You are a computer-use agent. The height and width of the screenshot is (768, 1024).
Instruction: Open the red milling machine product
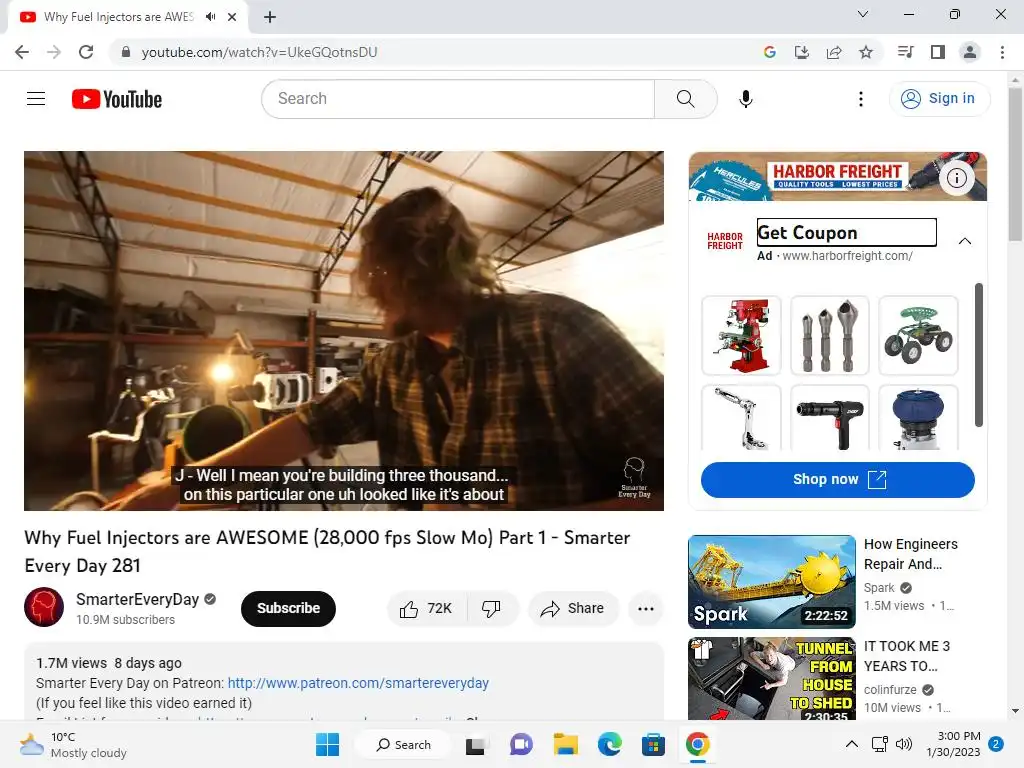[x=741, y=336]
